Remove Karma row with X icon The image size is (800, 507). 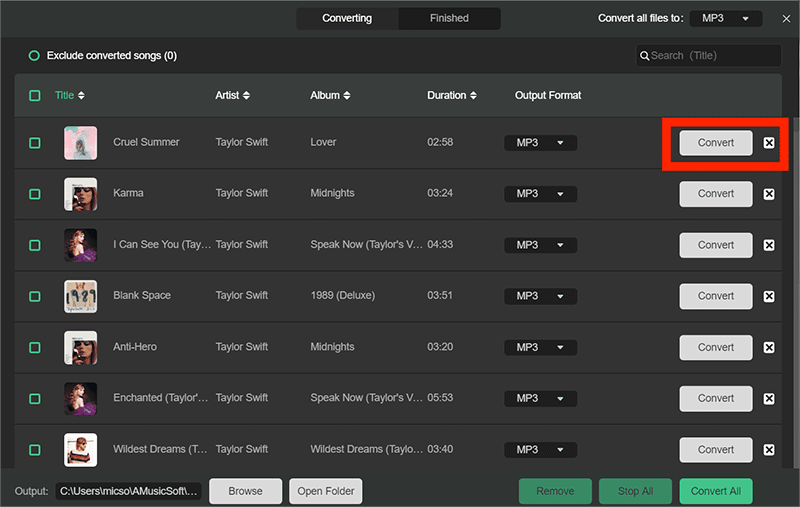click(769, 194)
